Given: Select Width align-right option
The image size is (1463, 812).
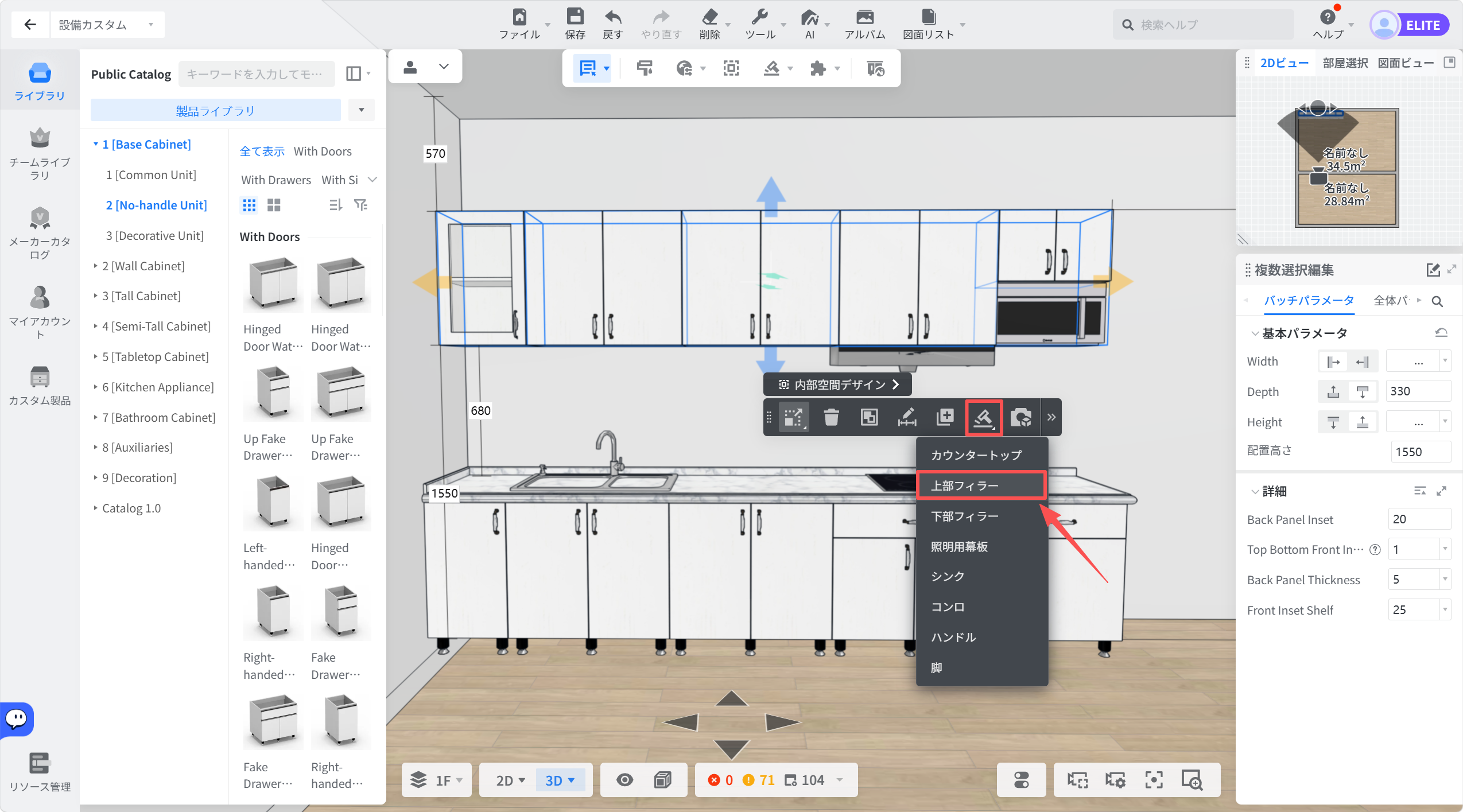Looking at the screenshot, I should 1363,362.
